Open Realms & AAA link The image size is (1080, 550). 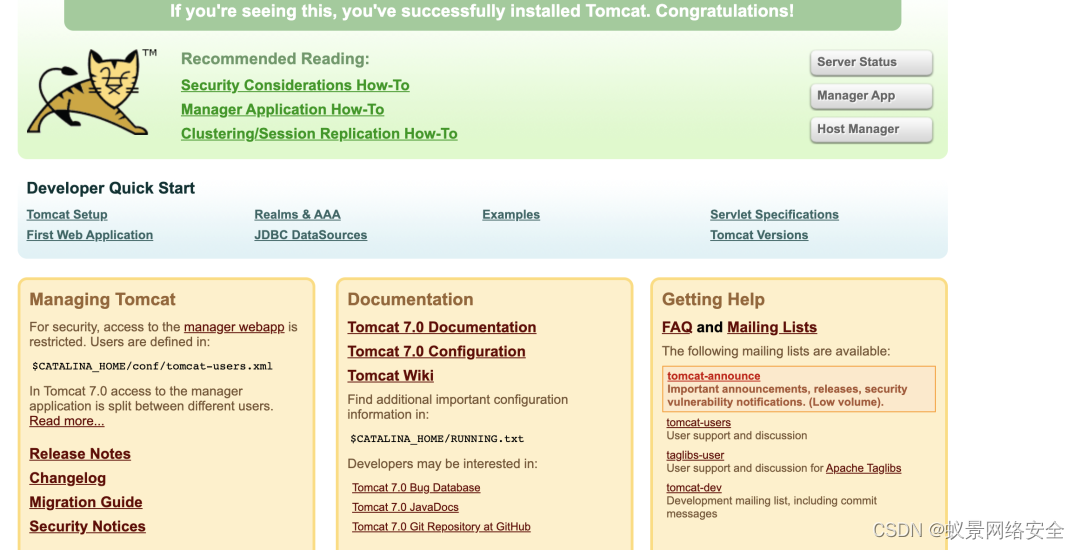pos(298,215)
